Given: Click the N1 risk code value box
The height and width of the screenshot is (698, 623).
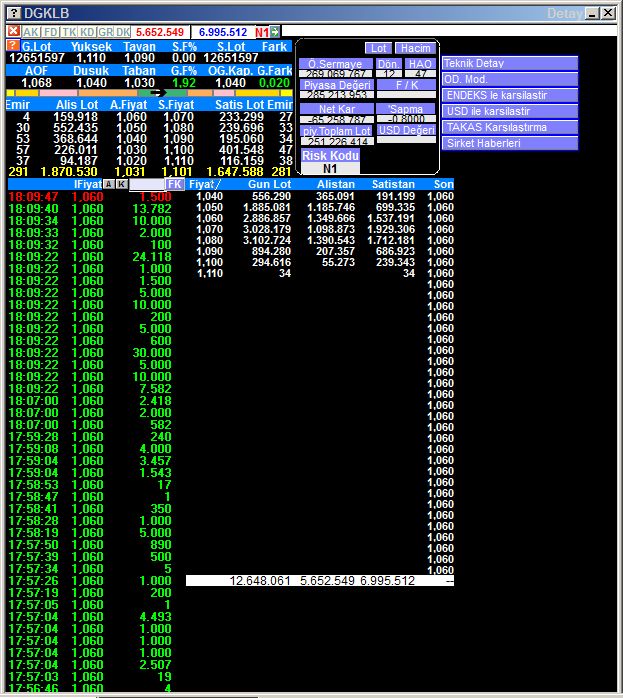Looking at the screenshot, I should pos(330,168).
